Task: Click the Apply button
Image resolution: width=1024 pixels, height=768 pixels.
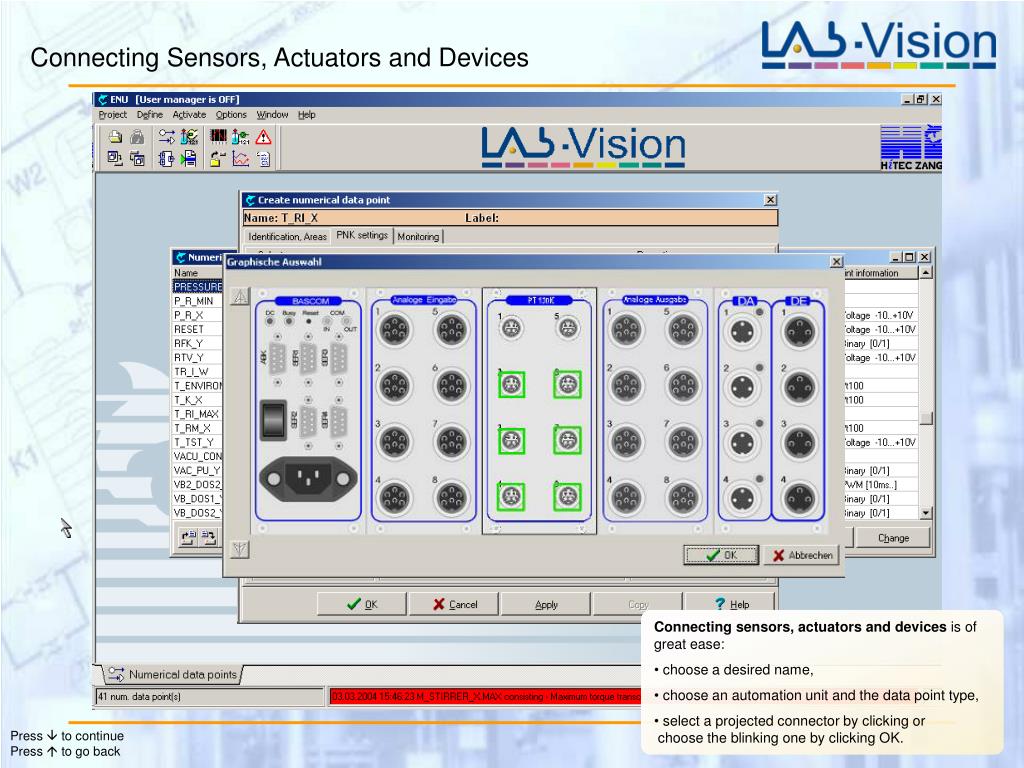Action: 546,604
